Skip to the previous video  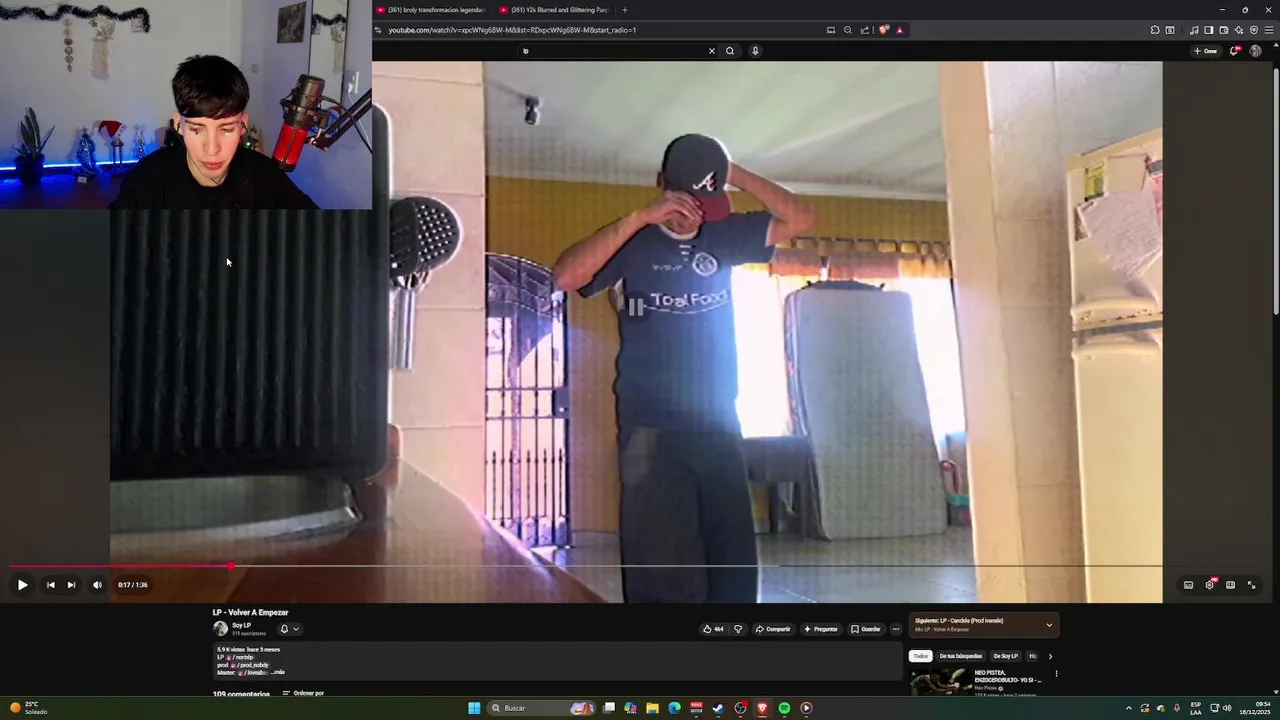[x=51, y=585]
